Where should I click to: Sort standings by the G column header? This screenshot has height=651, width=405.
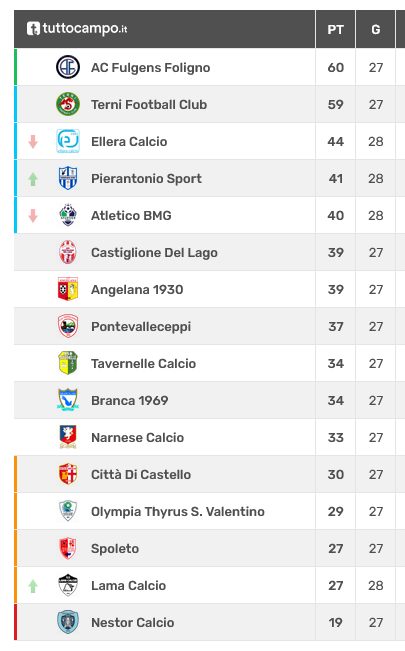coord(376,29)
